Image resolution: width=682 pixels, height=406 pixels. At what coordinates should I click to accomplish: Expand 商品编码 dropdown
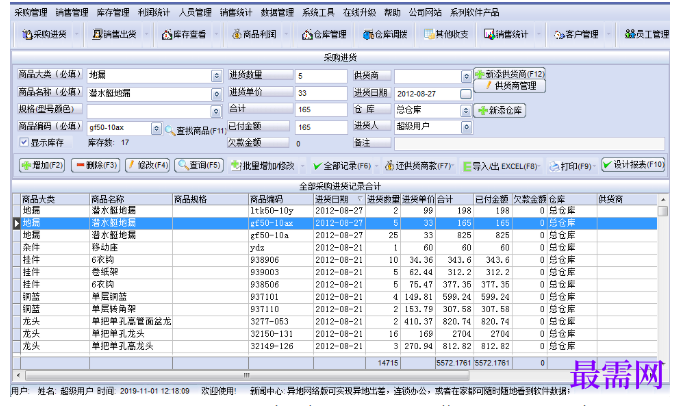click(x=156, y=128)
